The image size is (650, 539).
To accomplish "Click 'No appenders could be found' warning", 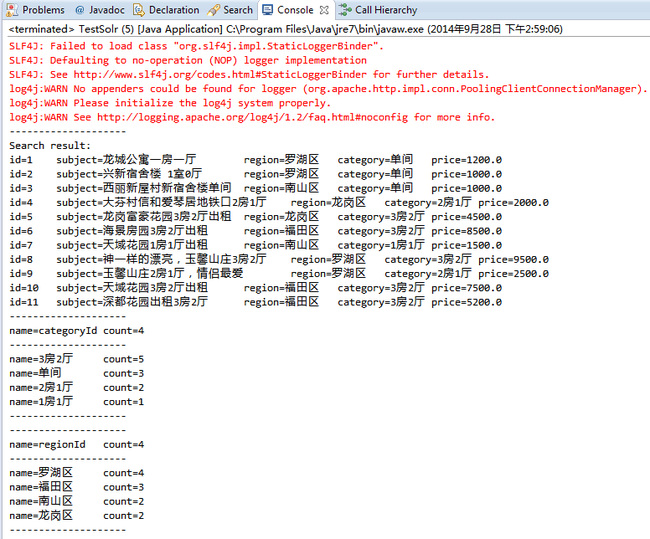I will pyautogui.click(x=328, y=89).
